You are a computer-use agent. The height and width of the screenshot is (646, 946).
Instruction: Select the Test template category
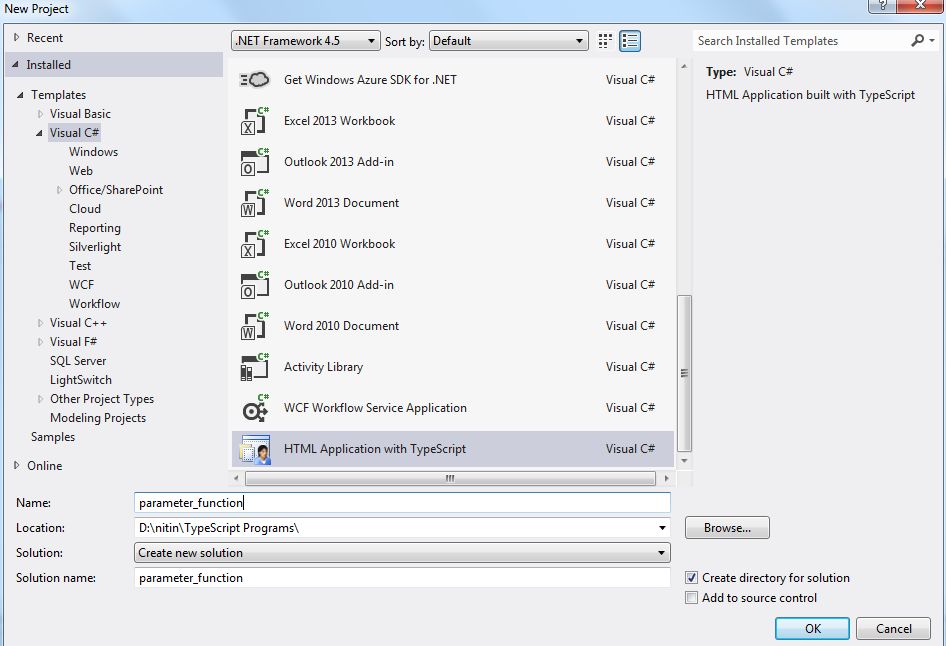(x=80, y=265)
